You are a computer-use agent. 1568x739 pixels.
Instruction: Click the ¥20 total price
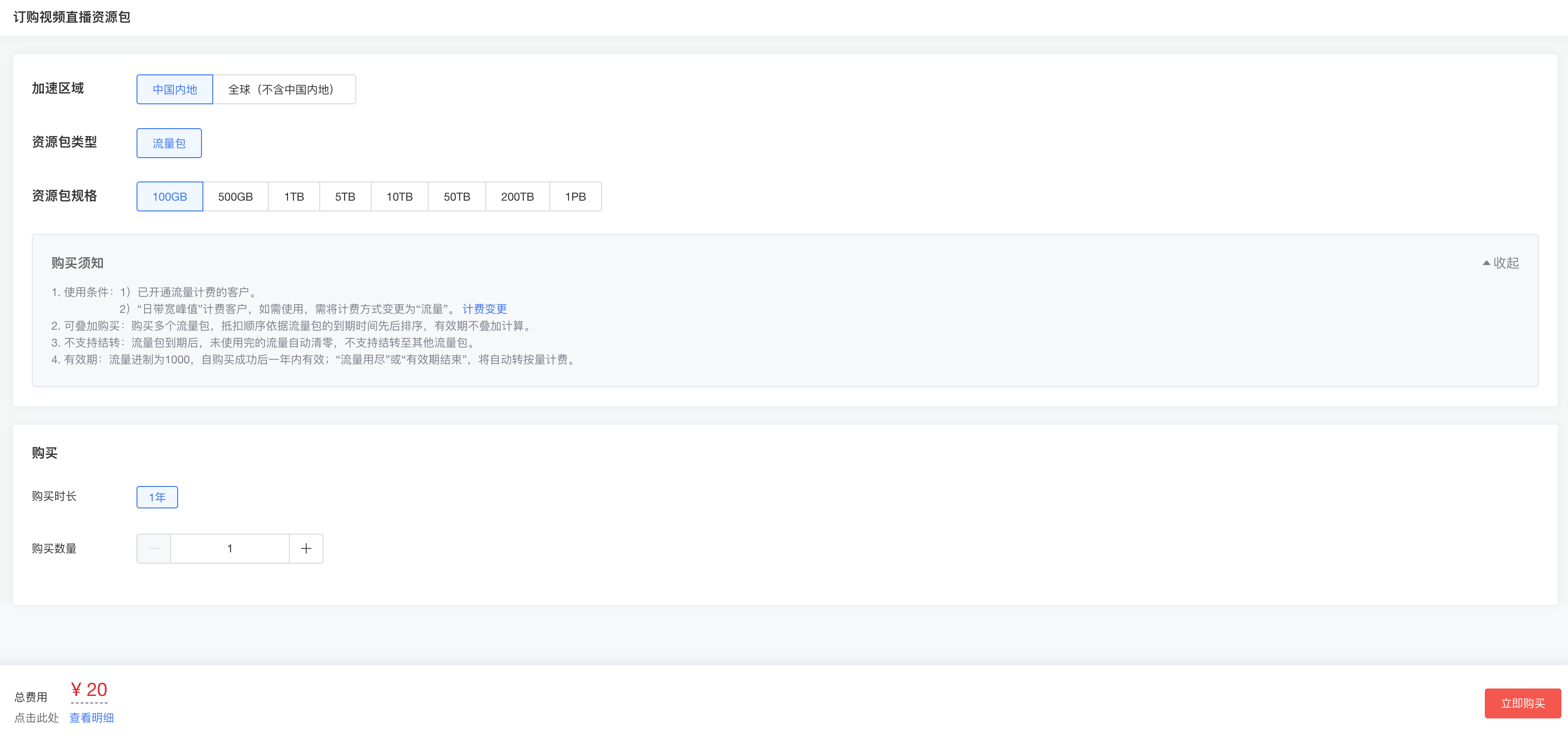(89, 690)
